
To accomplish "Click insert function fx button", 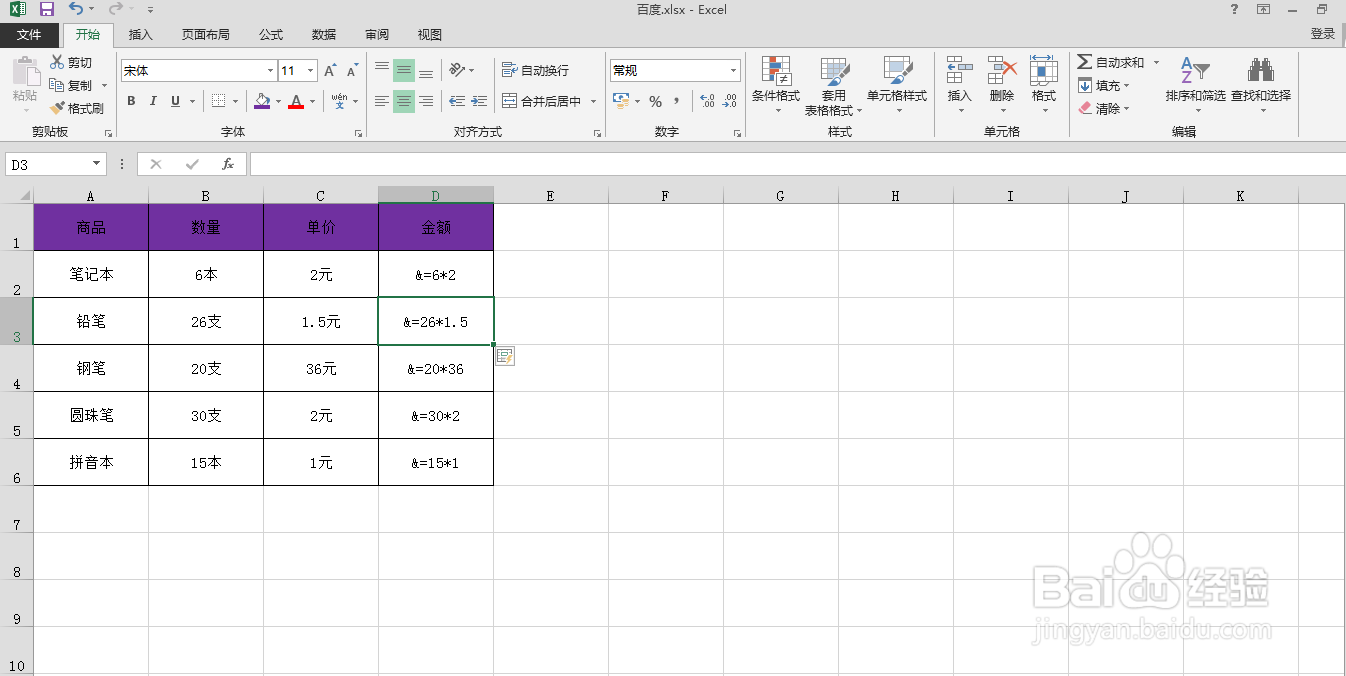I will [x=228, y=164].
